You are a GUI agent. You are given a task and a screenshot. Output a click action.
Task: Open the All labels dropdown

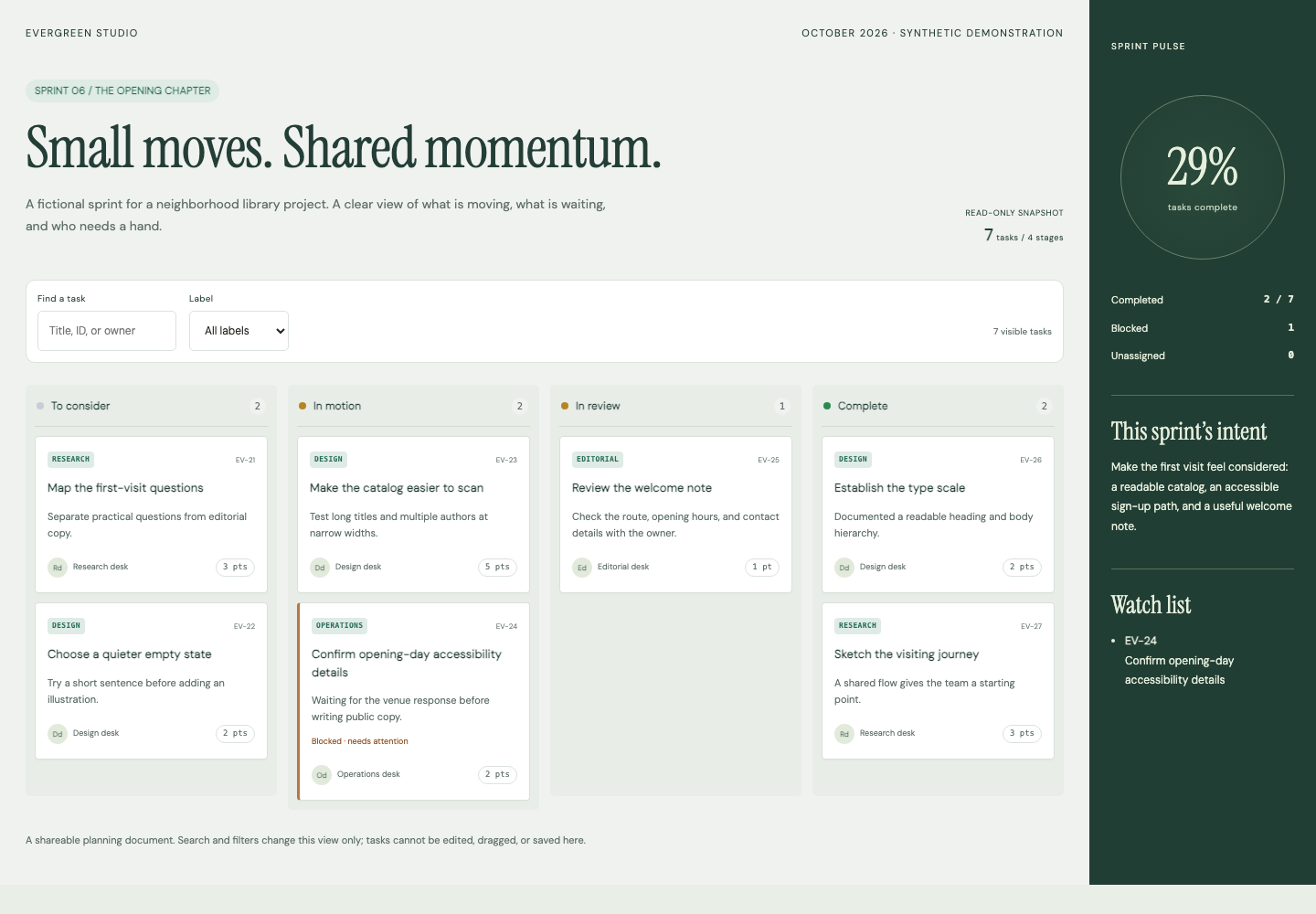[239, 331]
